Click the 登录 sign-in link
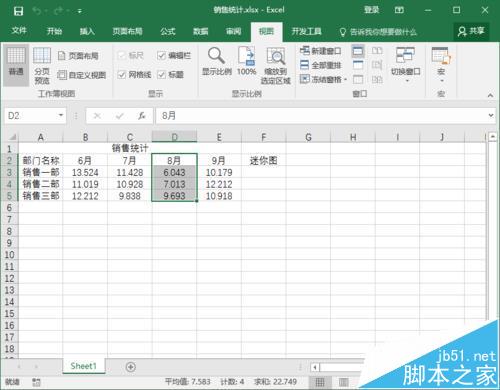The image size is (500, 390). [x=371, y=10]
